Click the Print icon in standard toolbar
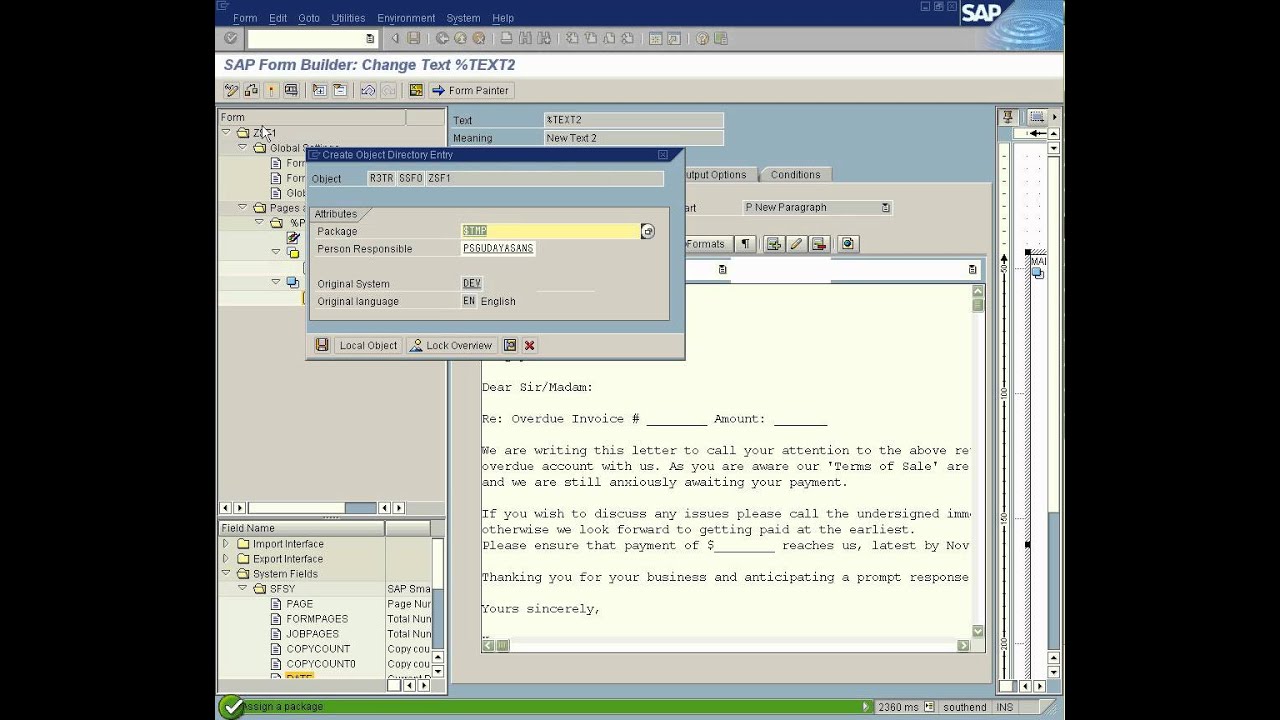This screenshot has width=1280, height=720. coord(506,38)
